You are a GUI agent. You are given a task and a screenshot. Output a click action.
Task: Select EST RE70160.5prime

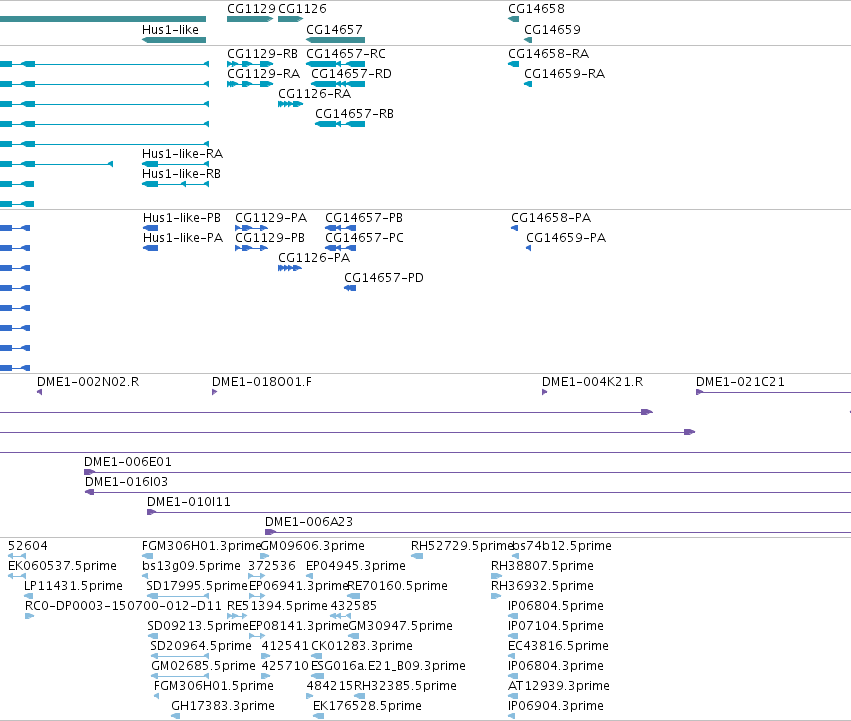pos(397,586)
